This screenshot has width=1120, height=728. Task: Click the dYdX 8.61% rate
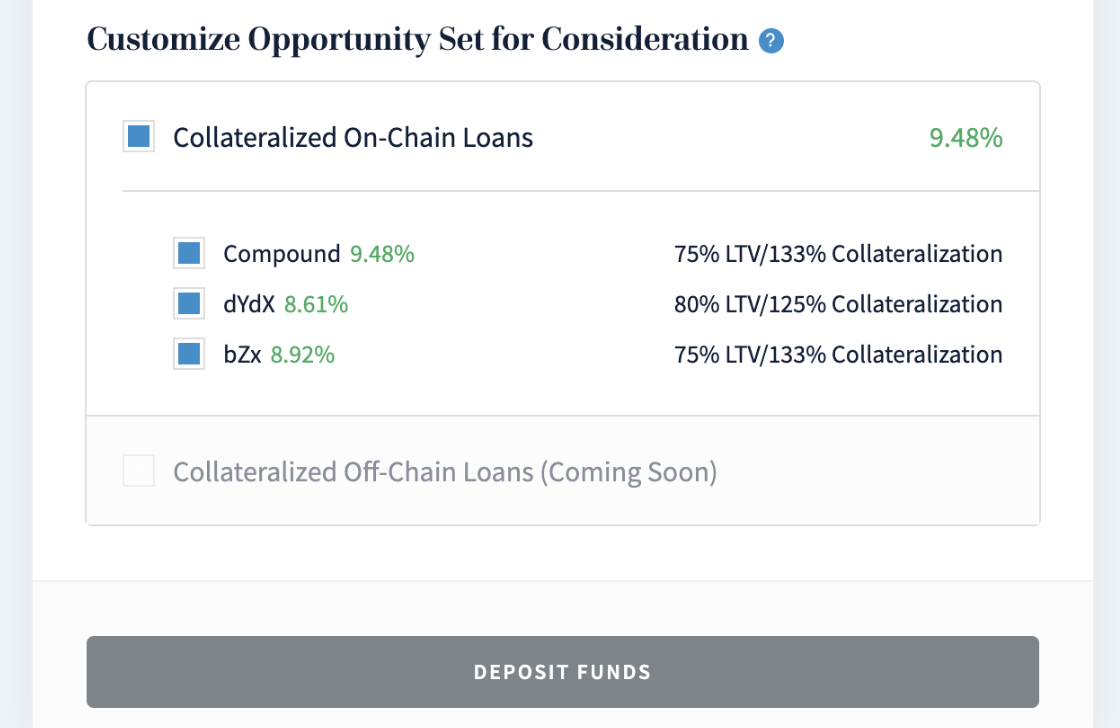click(316, 304)
